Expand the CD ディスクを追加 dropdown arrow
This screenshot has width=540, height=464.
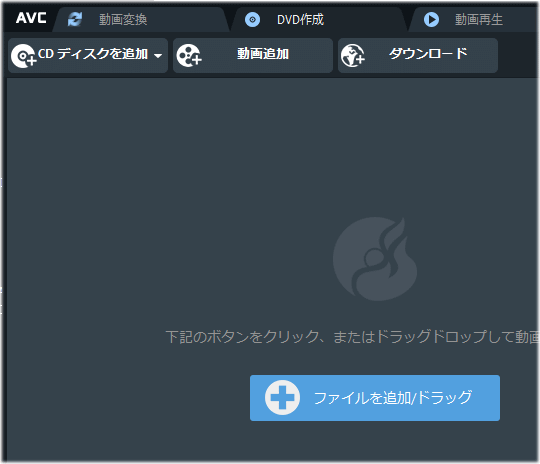tap(158, 56)
